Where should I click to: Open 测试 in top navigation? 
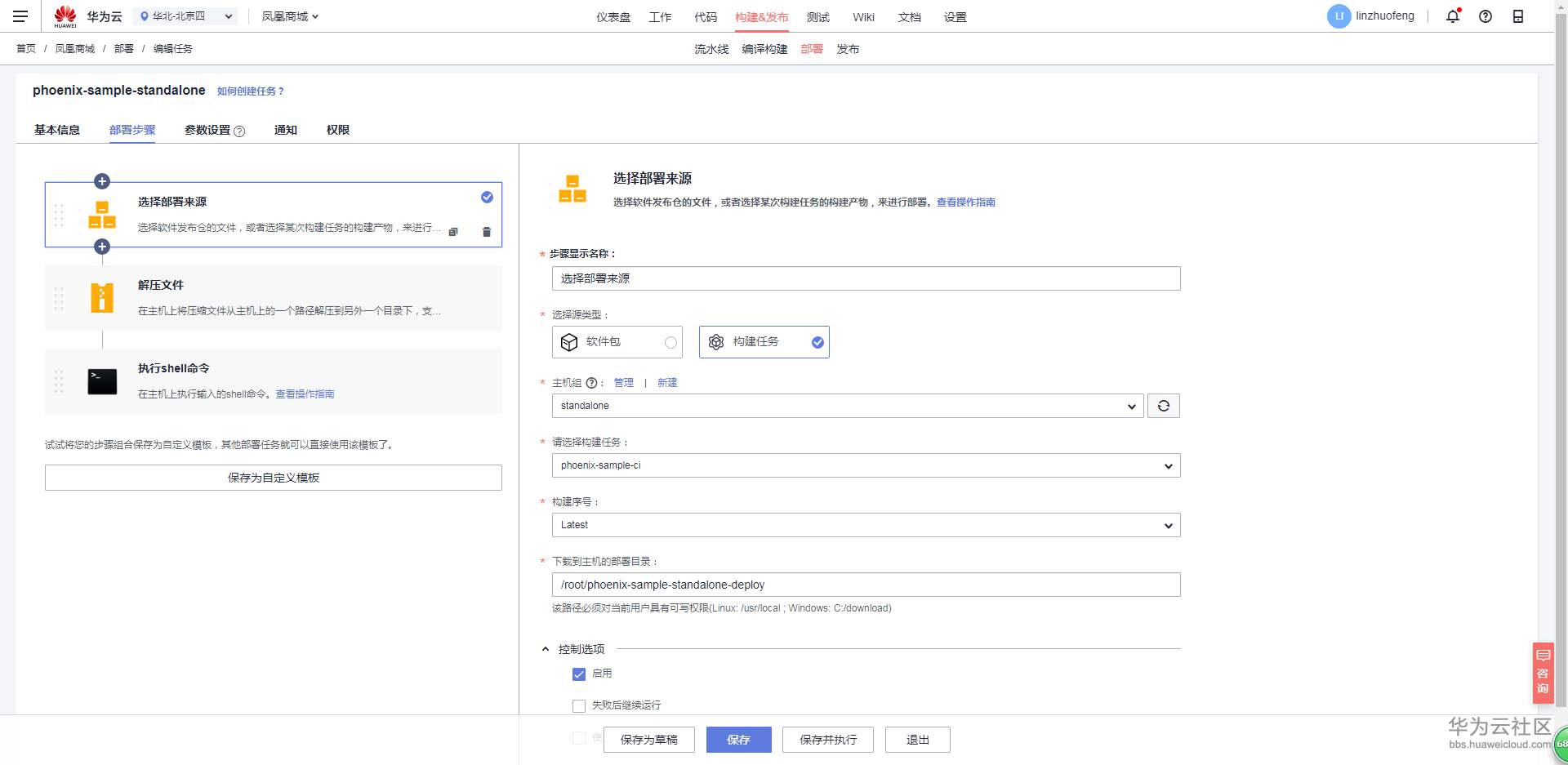(x=817, y=17)
